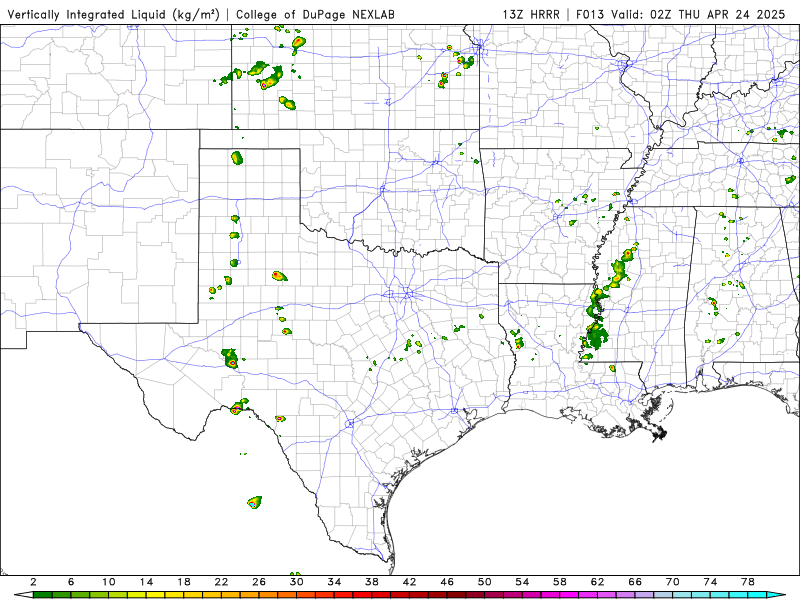Click the cyan arrow at colorbar's high end
Screen dimensions: 800x600
tap(776, 595)
